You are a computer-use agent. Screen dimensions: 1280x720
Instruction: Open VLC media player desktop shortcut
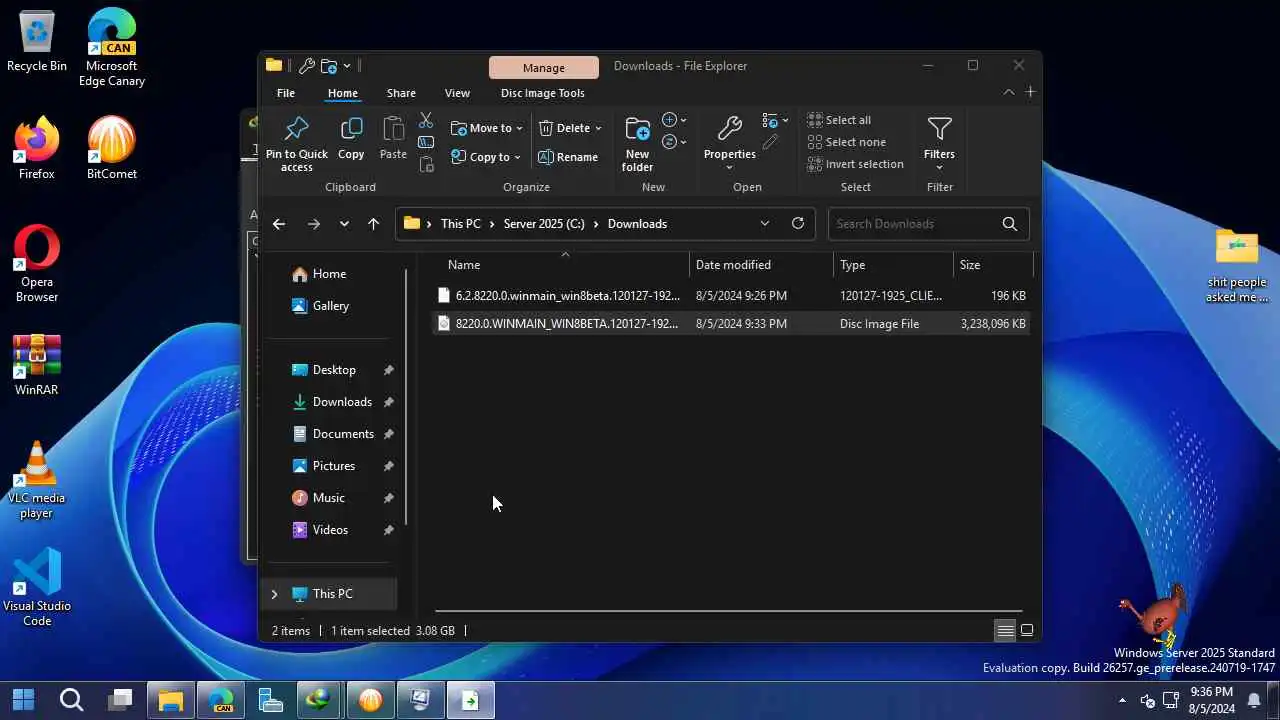pos(37,480)
